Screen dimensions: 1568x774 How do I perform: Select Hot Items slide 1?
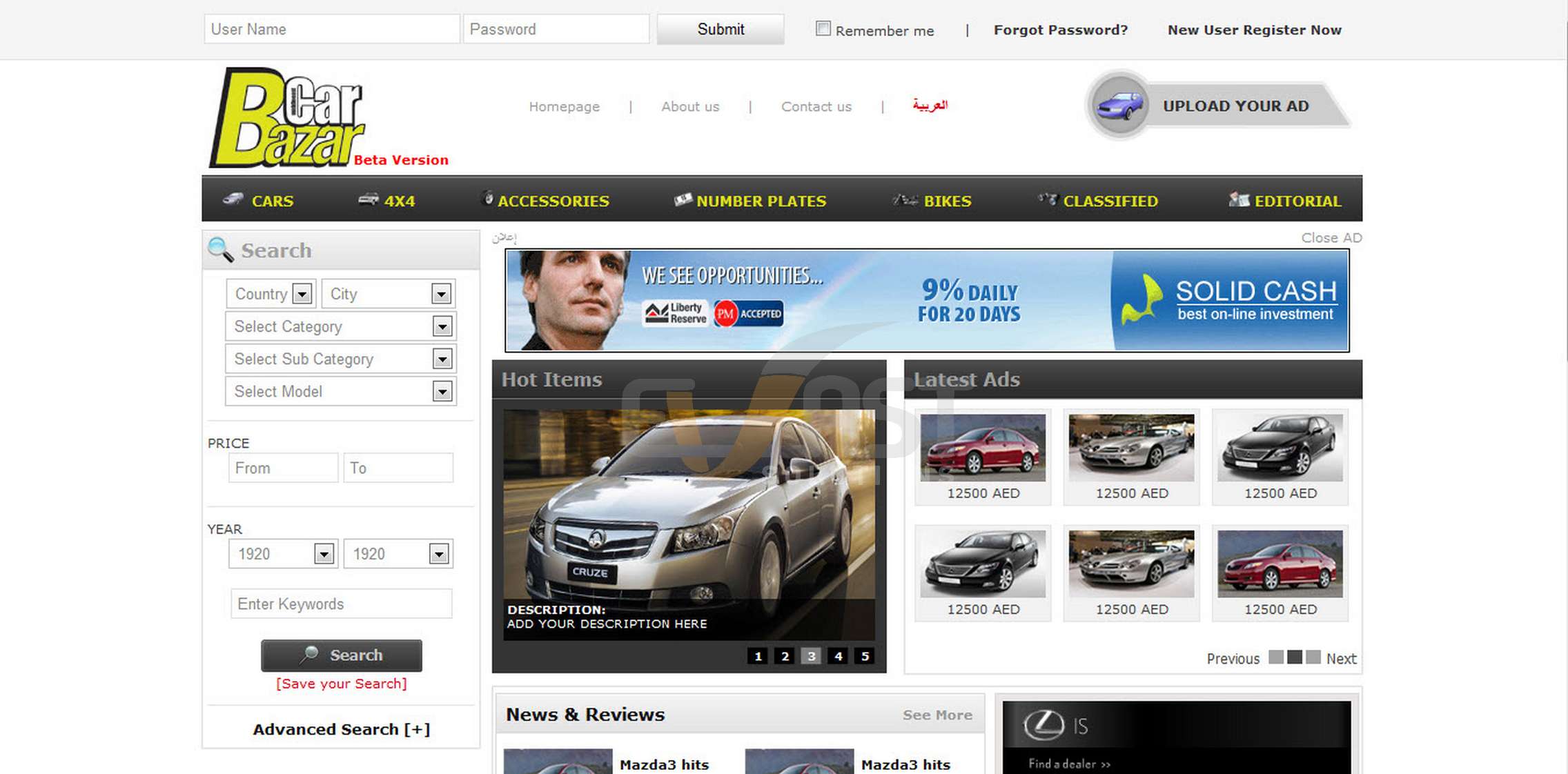pos(757,656)
